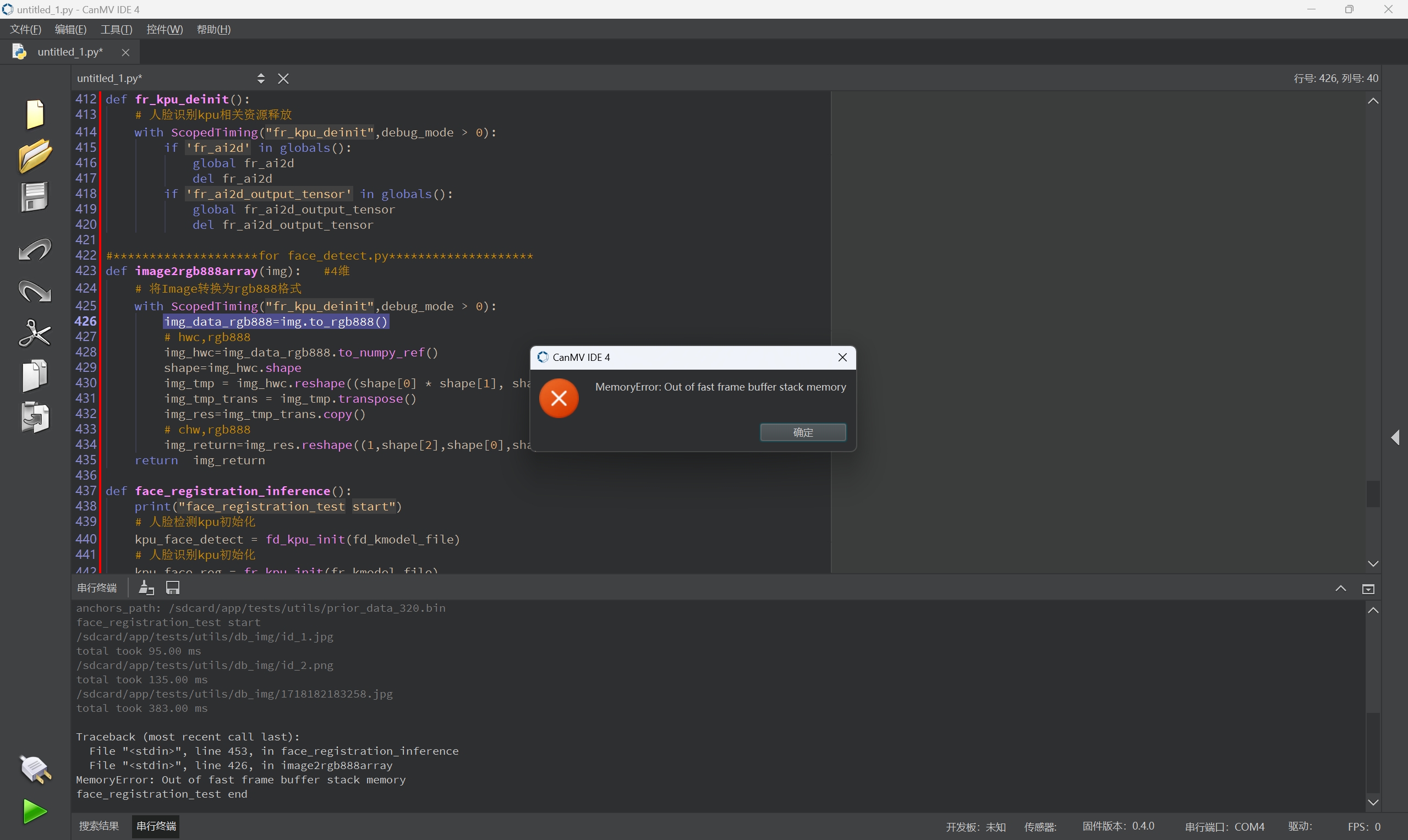
Task: Switch to 串行终端 bottom tab
Action: click(156, 826)
